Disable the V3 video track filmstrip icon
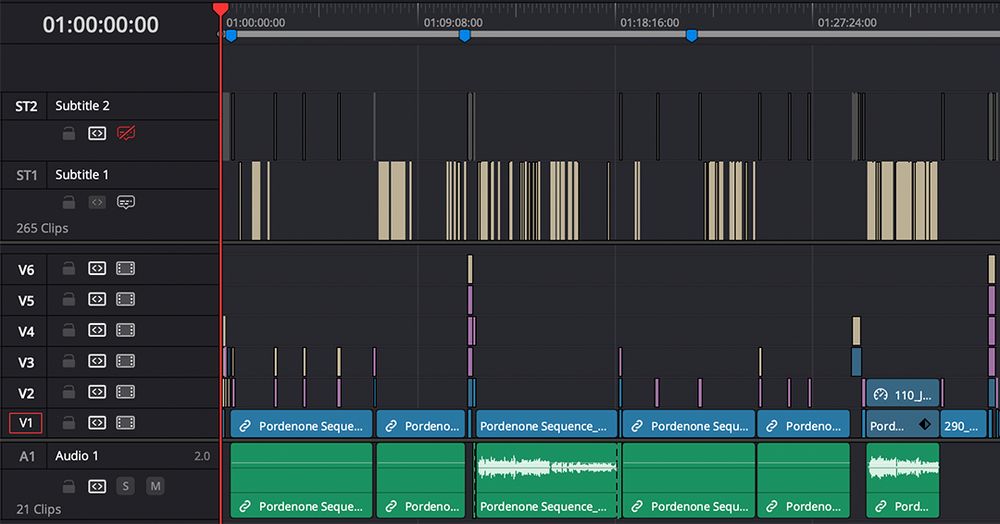Image resolution: width=1000 pixels, height=524 pixels. (126, 361)
